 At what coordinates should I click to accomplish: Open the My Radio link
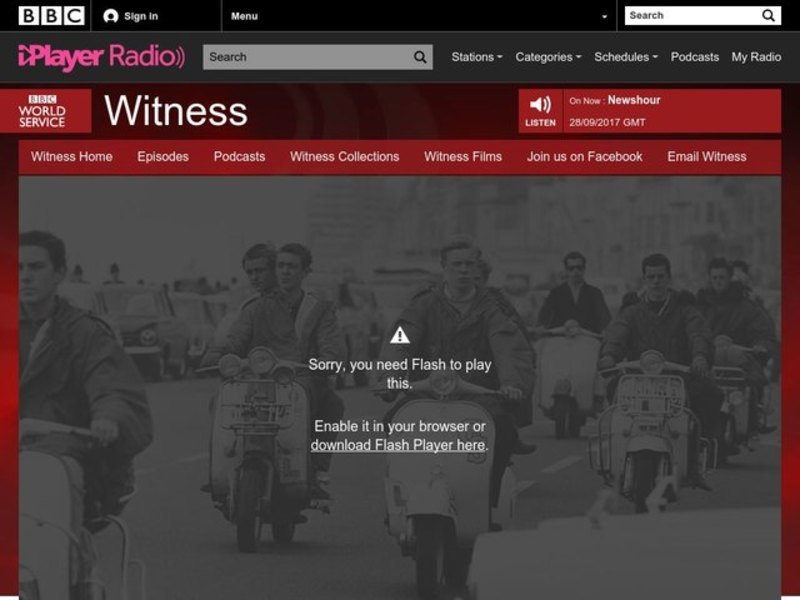coord(756,57)
